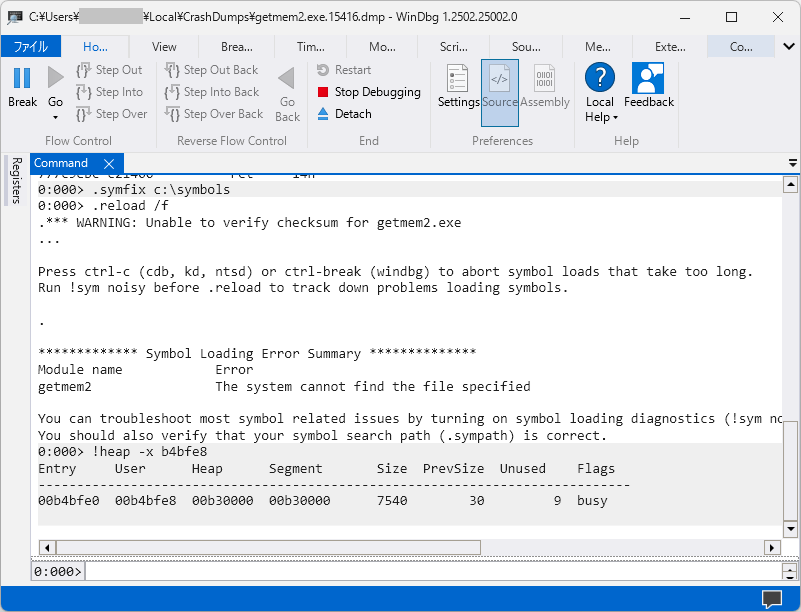Switch to the Source ribbon tab

pos(526,46)
